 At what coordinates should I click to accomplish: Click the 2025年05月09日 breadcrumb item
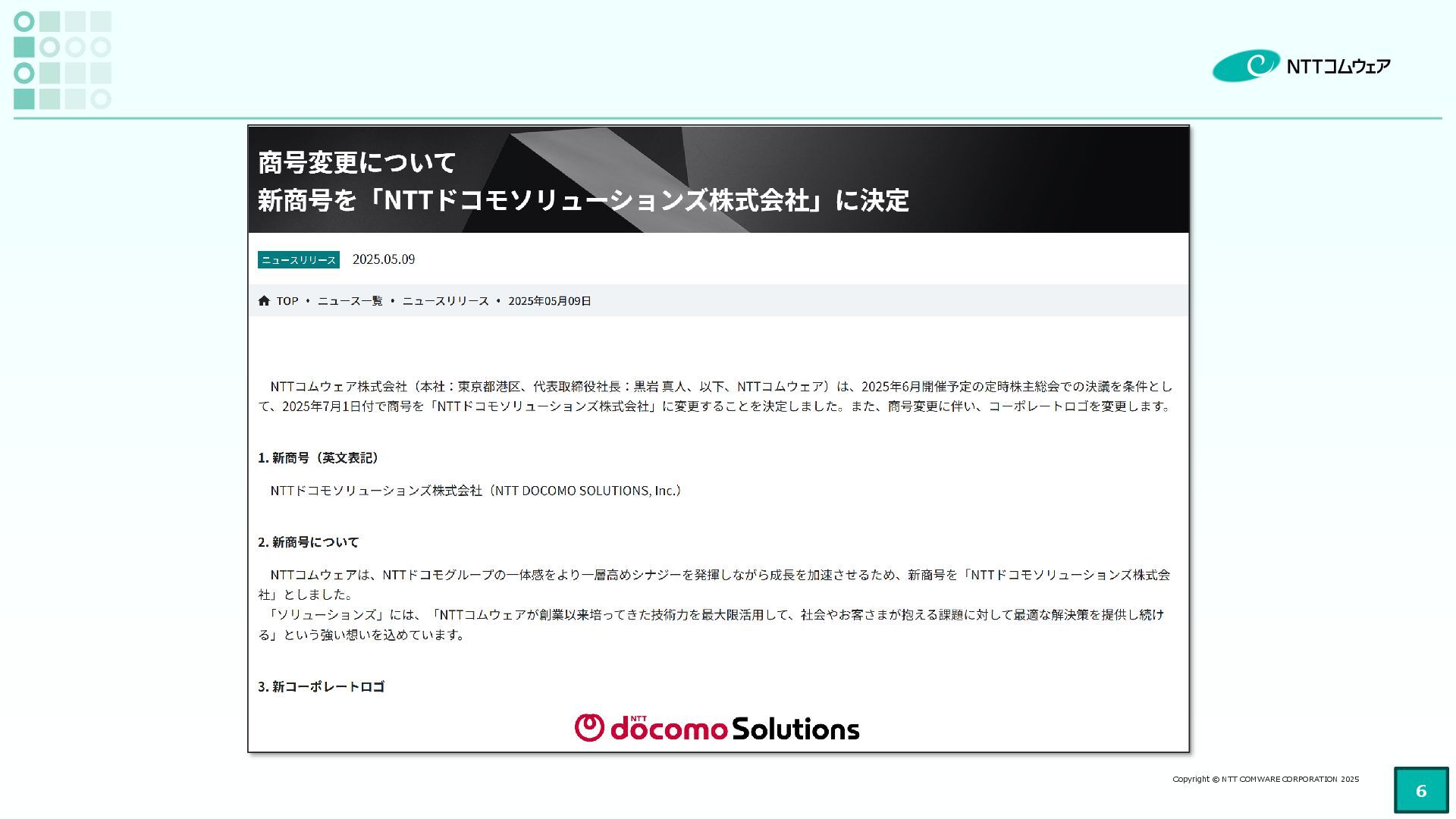point(549,301)
